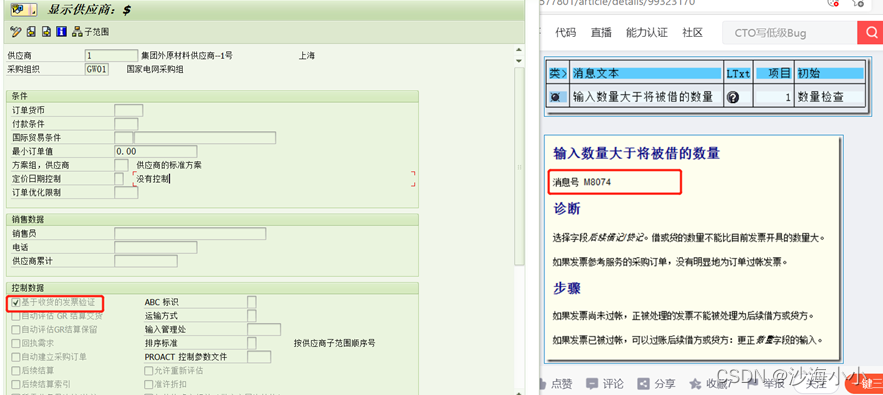Click the 收藏 star icon

pos(695,384)
